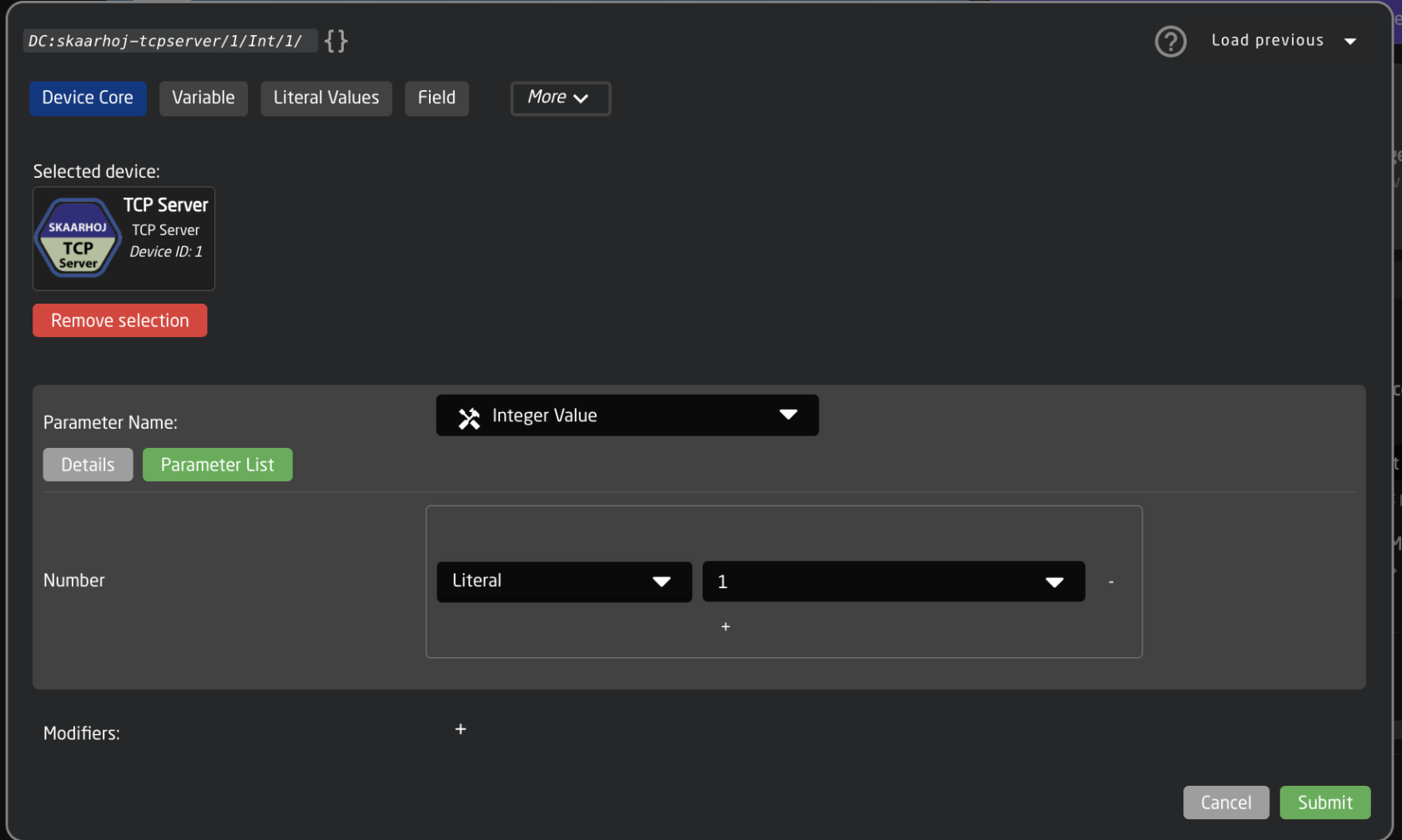Click the tools icon beside Integer Value
This screenshot has width=1402, height=840.
(469, 417)
